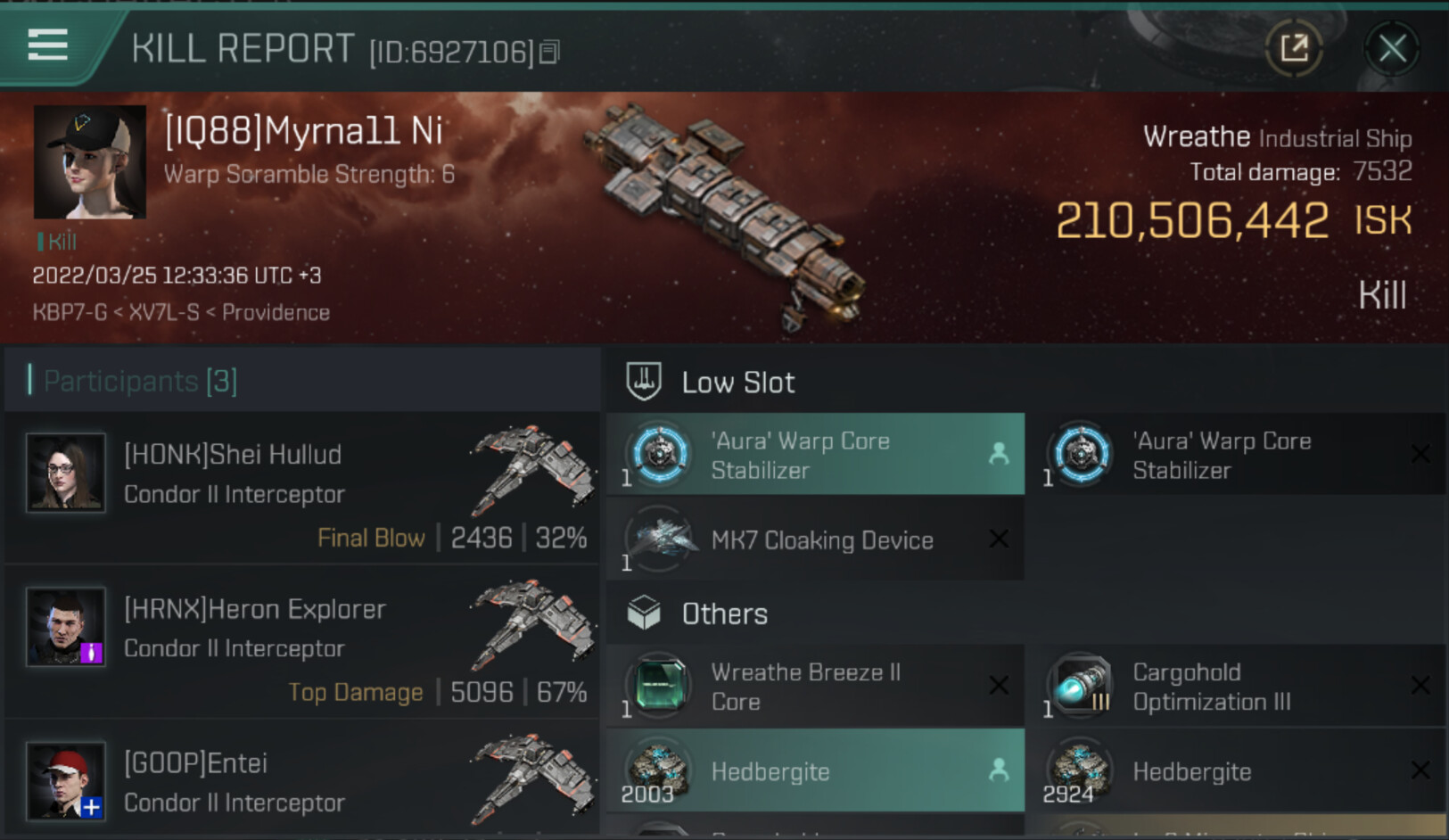1449x840 pixels.
Task: View Shei Hullud's character portrait
Action: [65, 472]
